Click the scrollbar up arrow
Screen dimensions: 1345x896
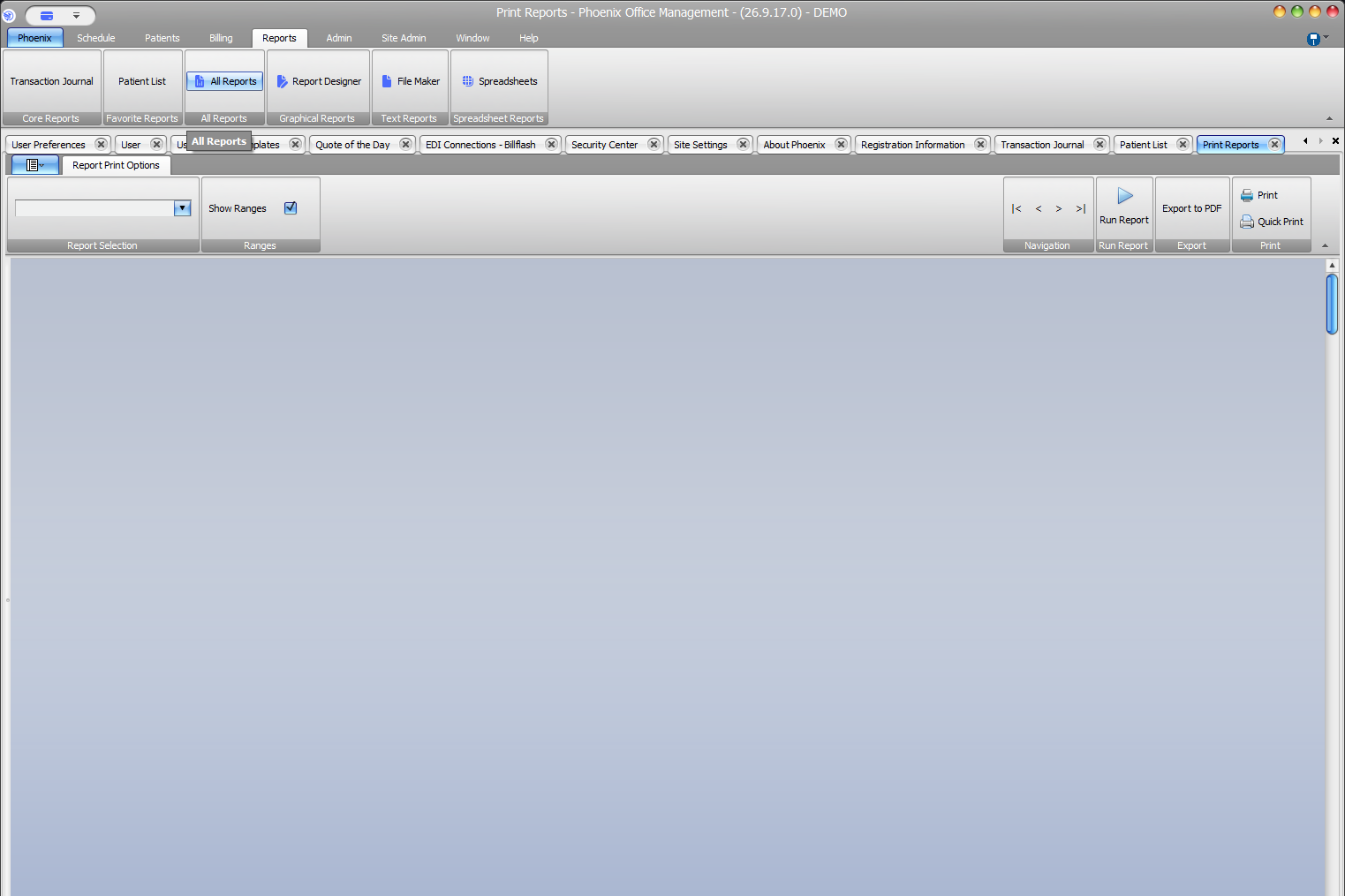pyautogui.click(x=1332, y=265)
